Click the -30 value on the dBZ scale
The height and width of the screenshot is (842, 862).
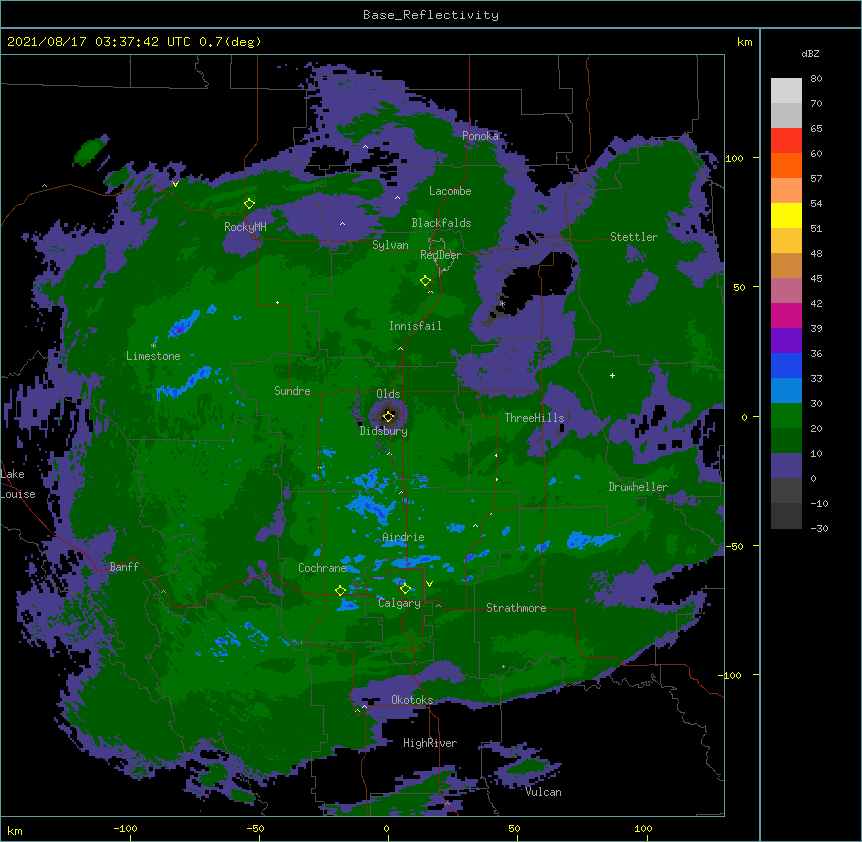click(x=819, y=528)
